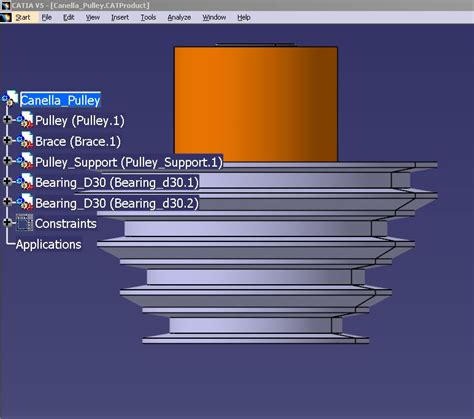This screenshot has height=419, width=474.
Task: Expand the Bearing_D30 (Bearing_d30.2) node
Action: (x=7, y=202)
